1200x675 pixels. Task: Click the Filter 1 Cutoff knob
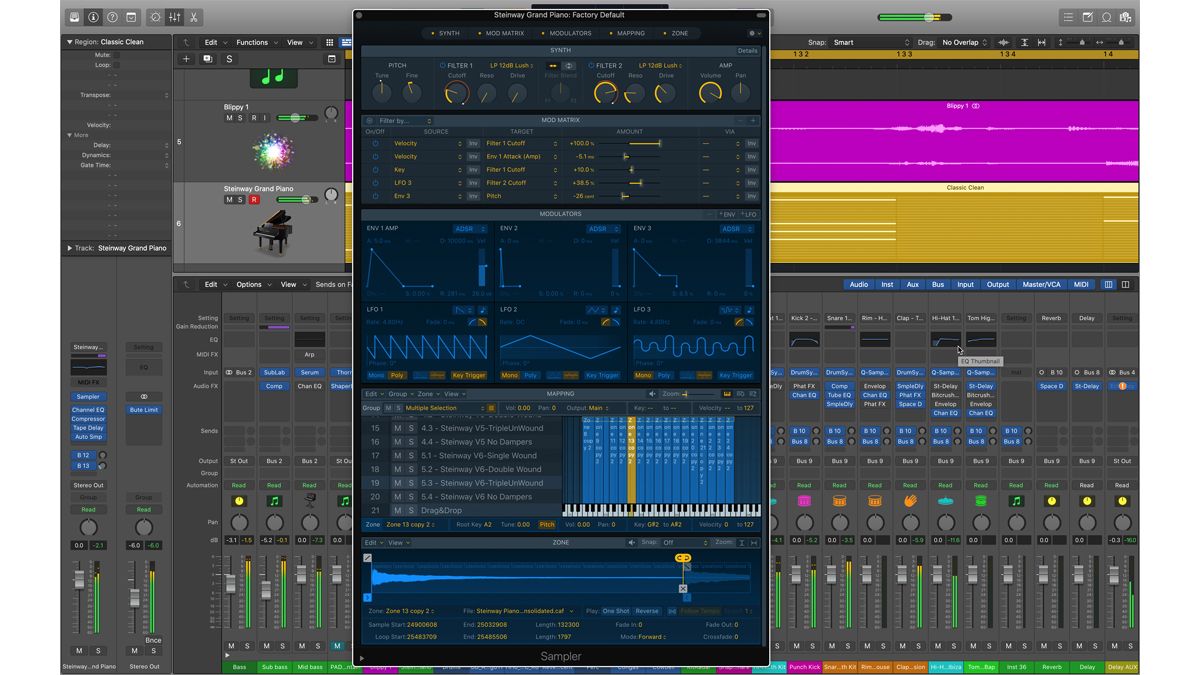click(x=456, y=93)
